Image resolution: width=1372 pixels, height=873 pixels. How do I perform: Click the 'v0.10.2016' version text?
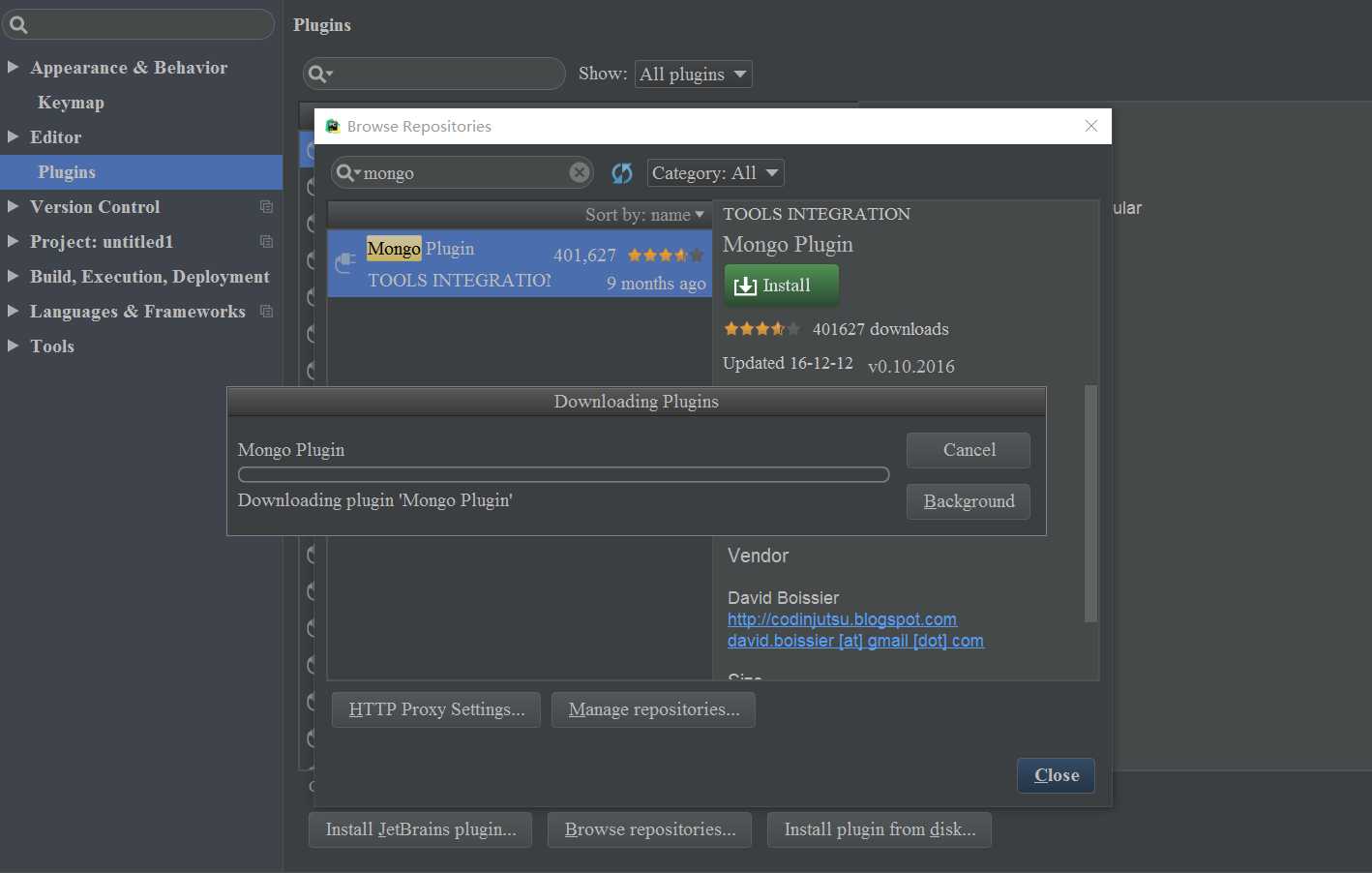coord(911,367)
